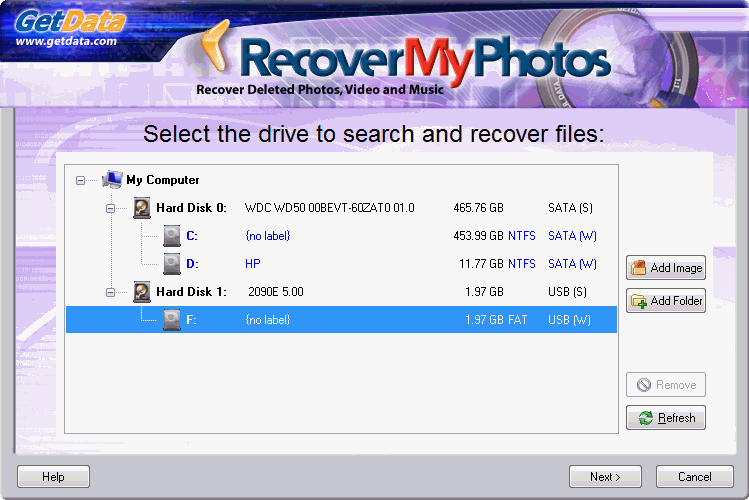Click 'NTFS' on the C: row
The image size is (749, 500).
522,236
